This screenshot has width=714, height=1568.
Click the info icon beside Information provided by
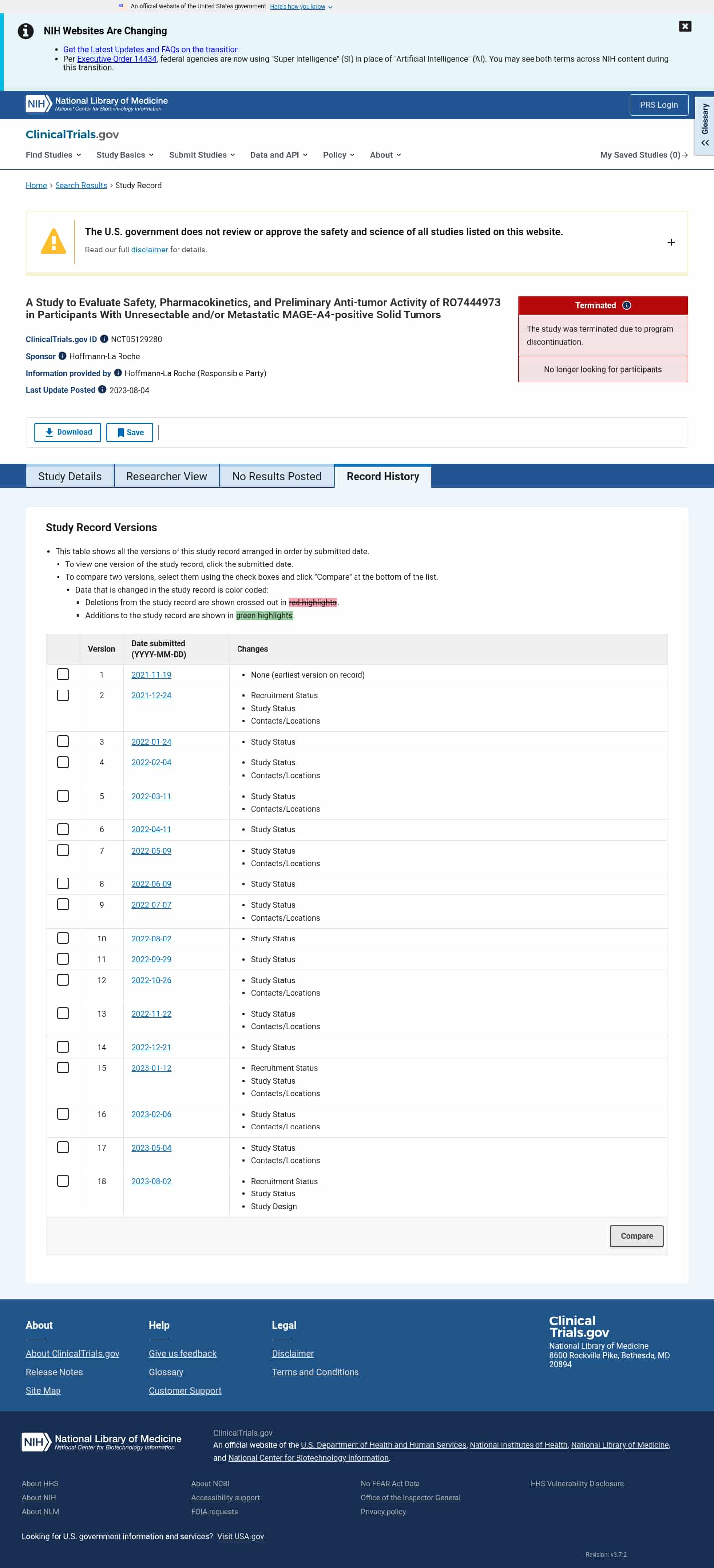(x=118, y=373)
